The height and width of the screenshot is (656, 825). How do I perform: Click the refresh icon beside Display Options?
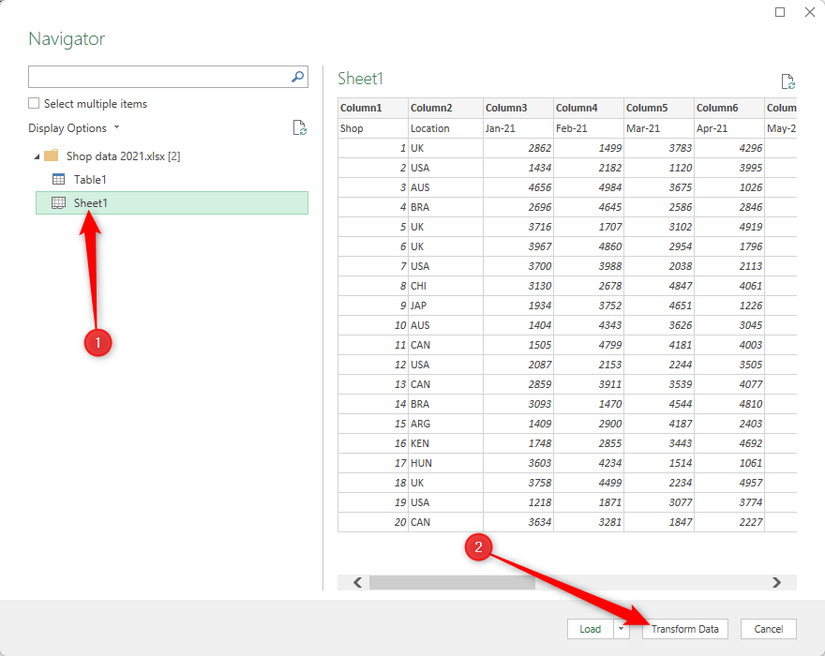click(299, 128)
